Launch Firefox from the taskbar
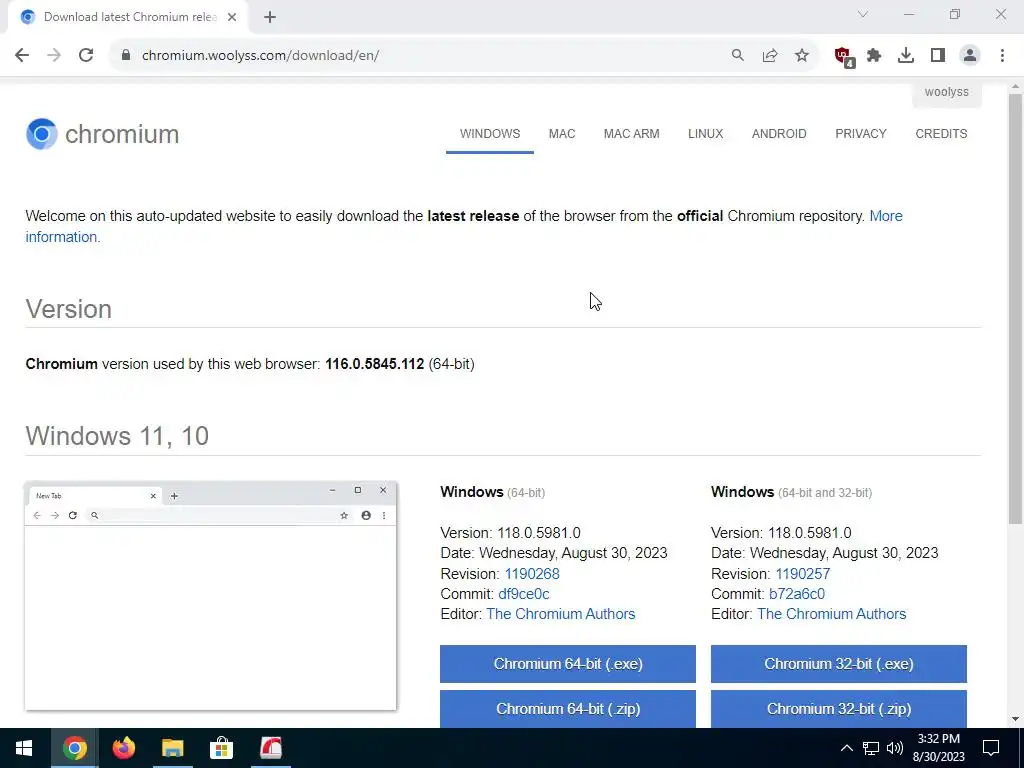This screenshot has width=1024, height=768. coord(123,748)
